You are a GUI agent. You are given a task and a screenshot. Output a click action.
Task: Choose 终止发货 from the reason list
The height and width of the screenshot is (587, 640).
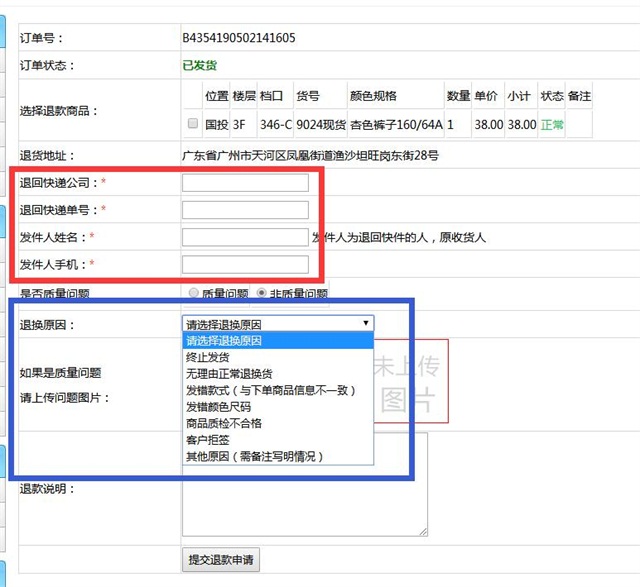click(x=278, y=357)
